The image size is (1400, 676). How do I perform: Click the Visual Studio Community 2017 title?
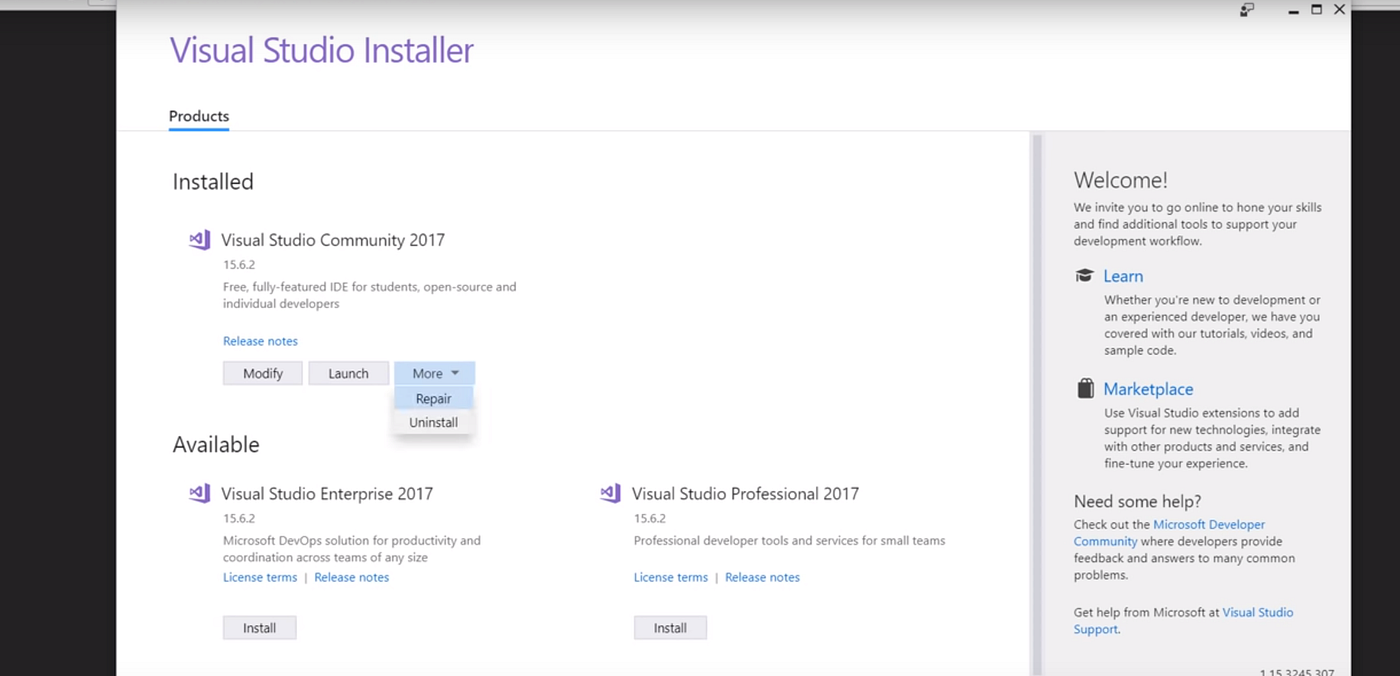click(333, 240)
